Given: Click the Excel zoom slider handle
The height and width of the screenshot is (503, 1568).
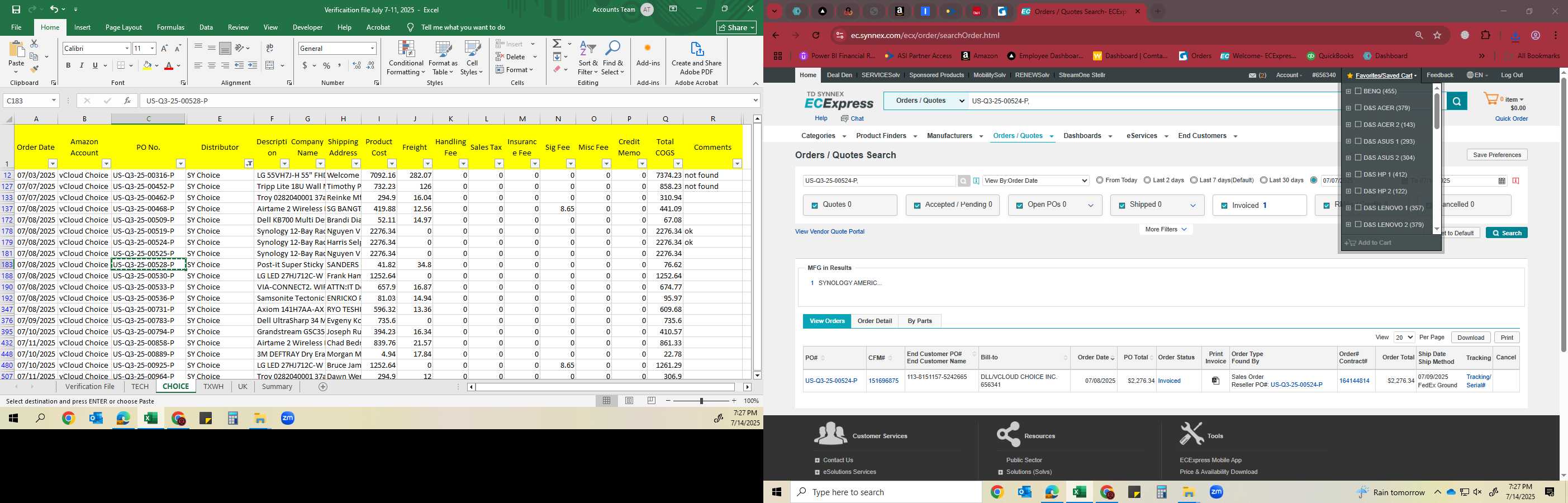Looking at the screenshot, I should (x=702, y=401).
